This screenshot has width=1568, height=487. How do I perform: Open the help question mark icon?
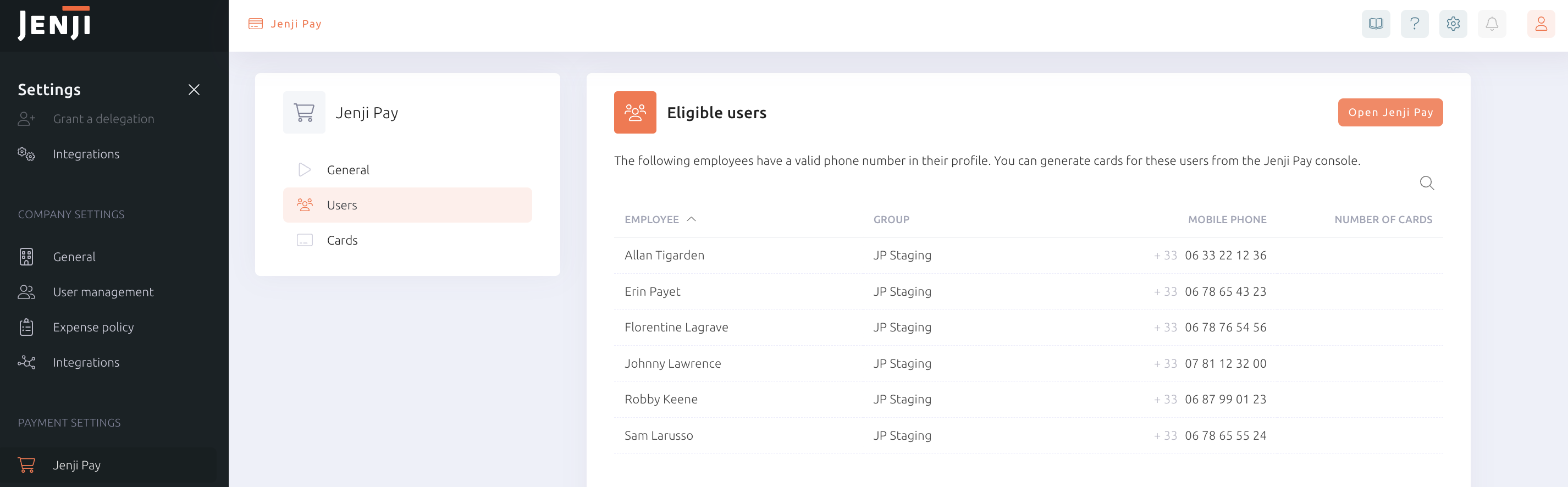pyautogui.click(x=1414, y=24)
